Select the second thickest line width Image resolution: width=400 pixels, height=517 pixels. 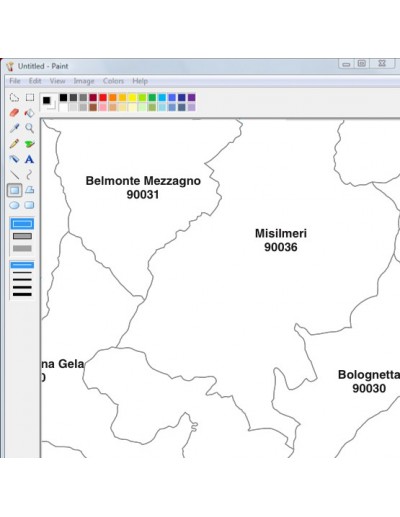pyautogui.click(x=22, y=287)
